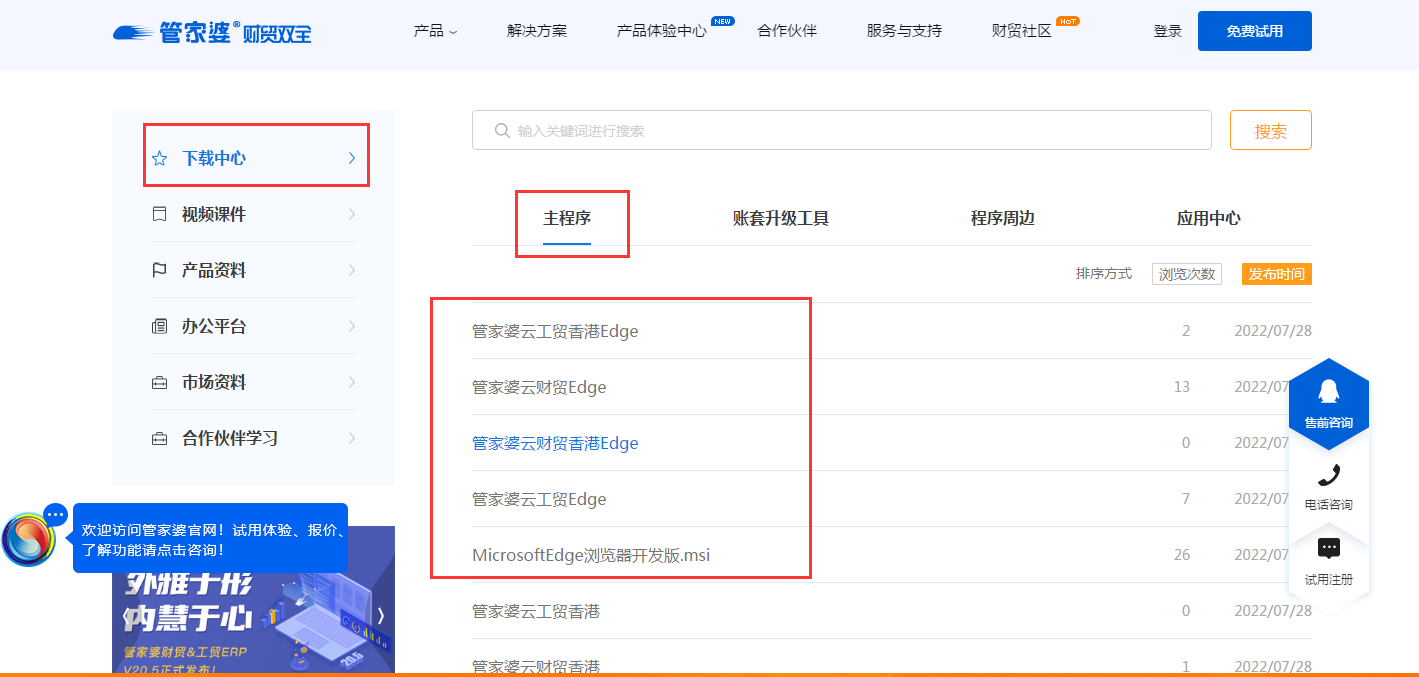Click the three-dot bubble above assistant avatar
Viewport: 1419px width, 677px height.
(x=56, y=514)
